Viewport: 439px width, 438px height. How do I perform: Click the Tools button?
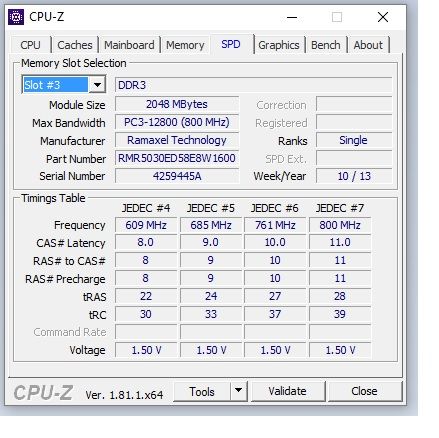(x=202, y=391)
